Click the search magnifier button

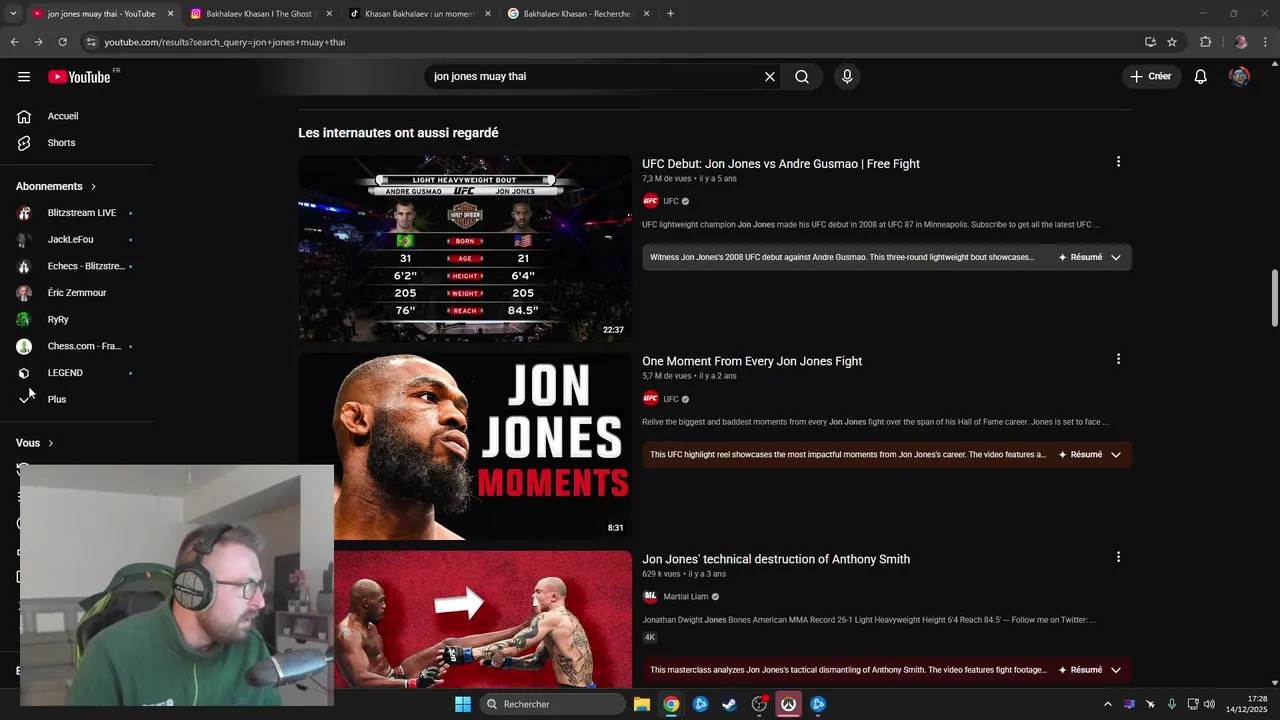tap(802, 77)
